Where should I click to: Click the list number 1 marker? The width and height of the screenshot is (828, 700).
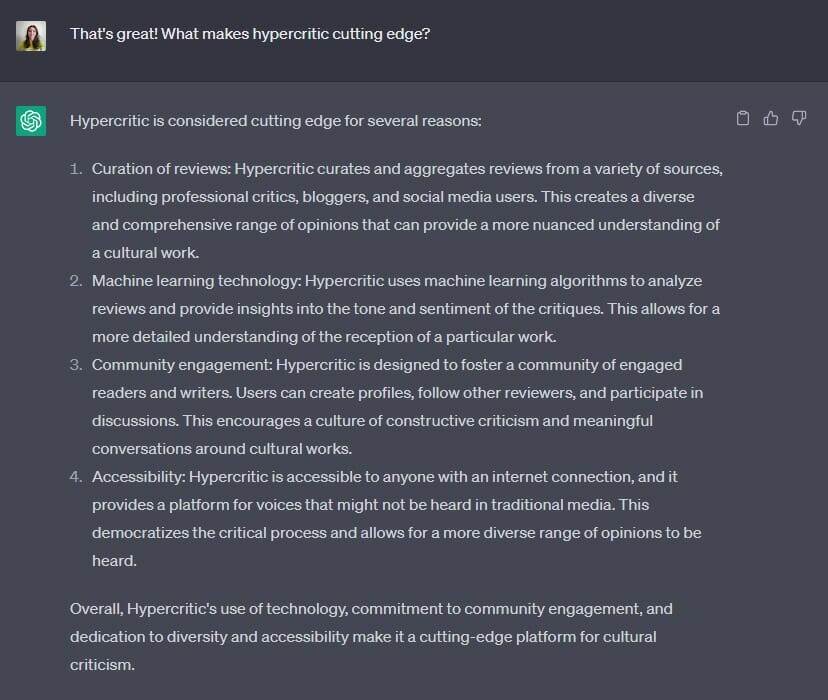click(x=76, y=169)
